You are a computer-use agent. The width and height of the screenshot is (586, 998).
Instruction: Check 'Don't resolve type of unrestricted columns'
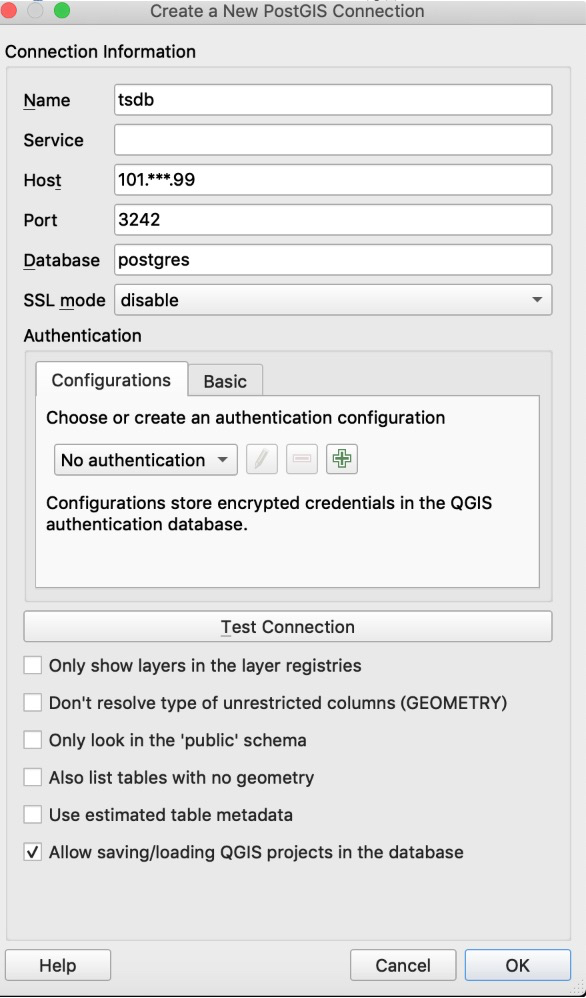point(32,703)
